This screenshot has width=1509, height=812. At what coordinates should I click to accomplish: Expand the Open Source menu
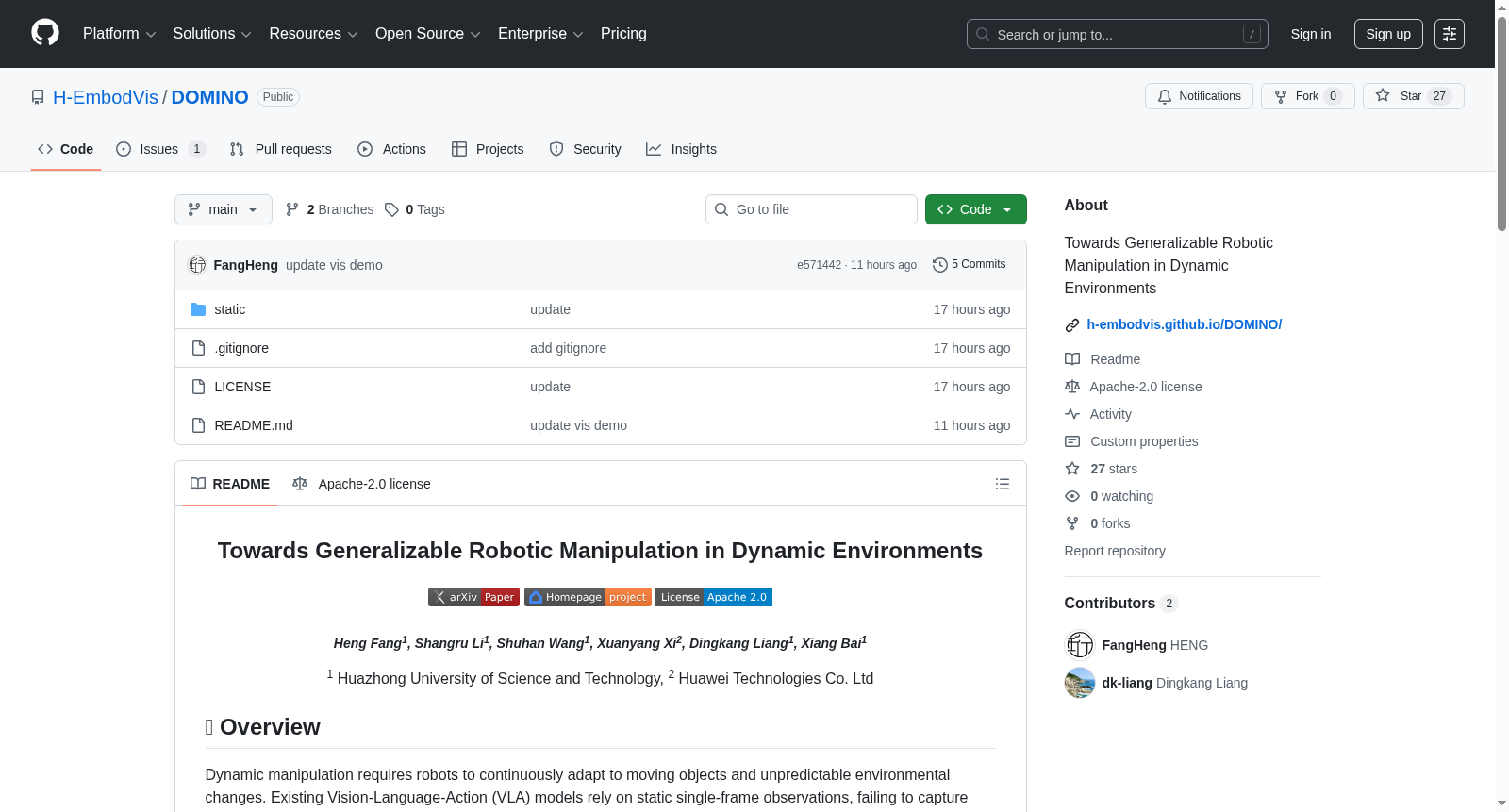click(428, 34)
